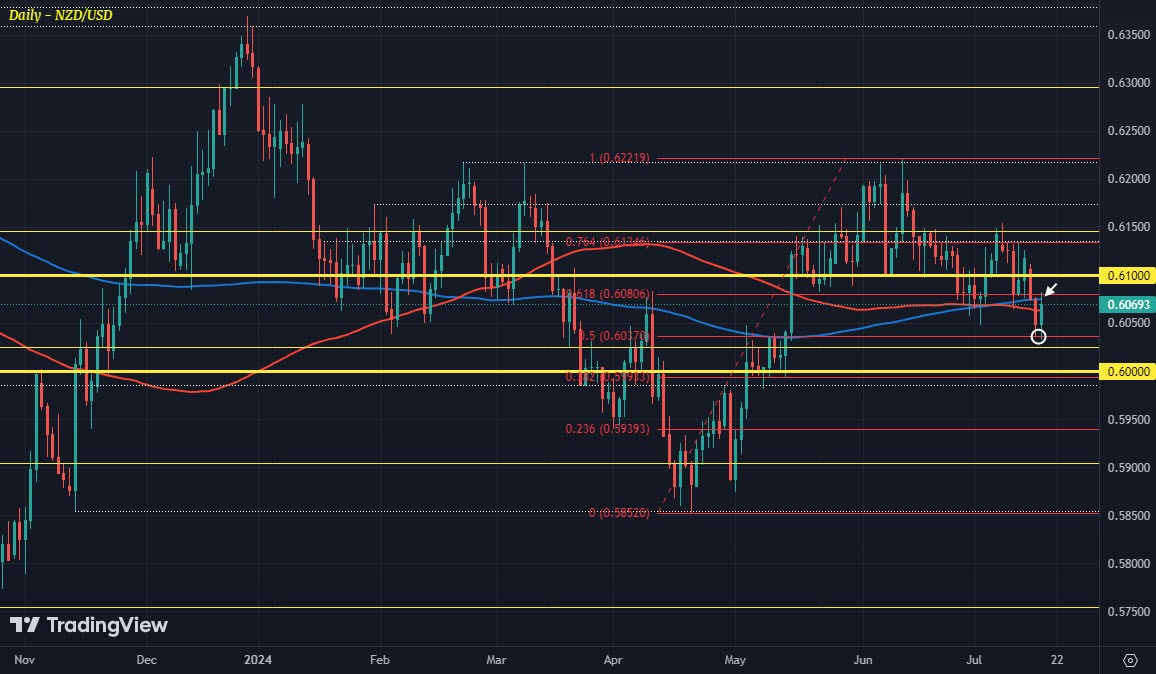This screenshot has width=1156, height=674.
Task: Open chart settings gear icon
Action: pos(1130,659)
